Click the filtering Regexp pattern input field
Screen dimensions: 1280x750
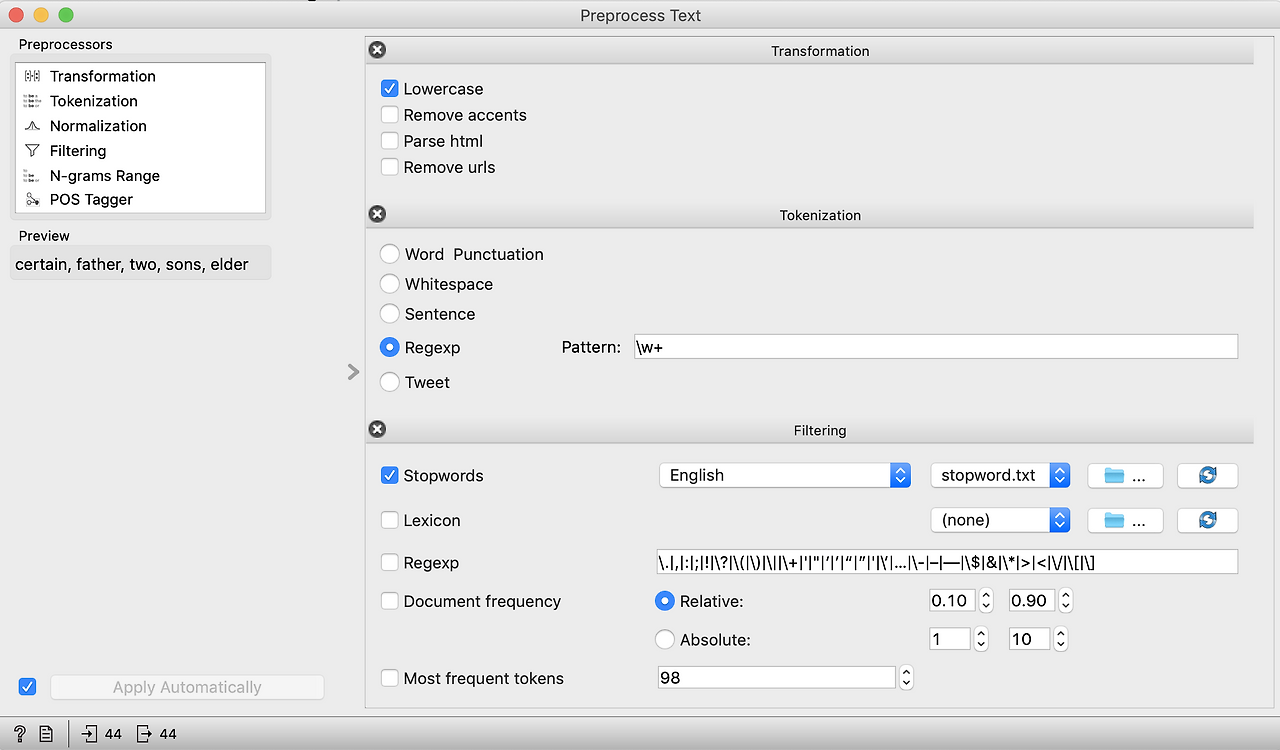coord(947,562)
